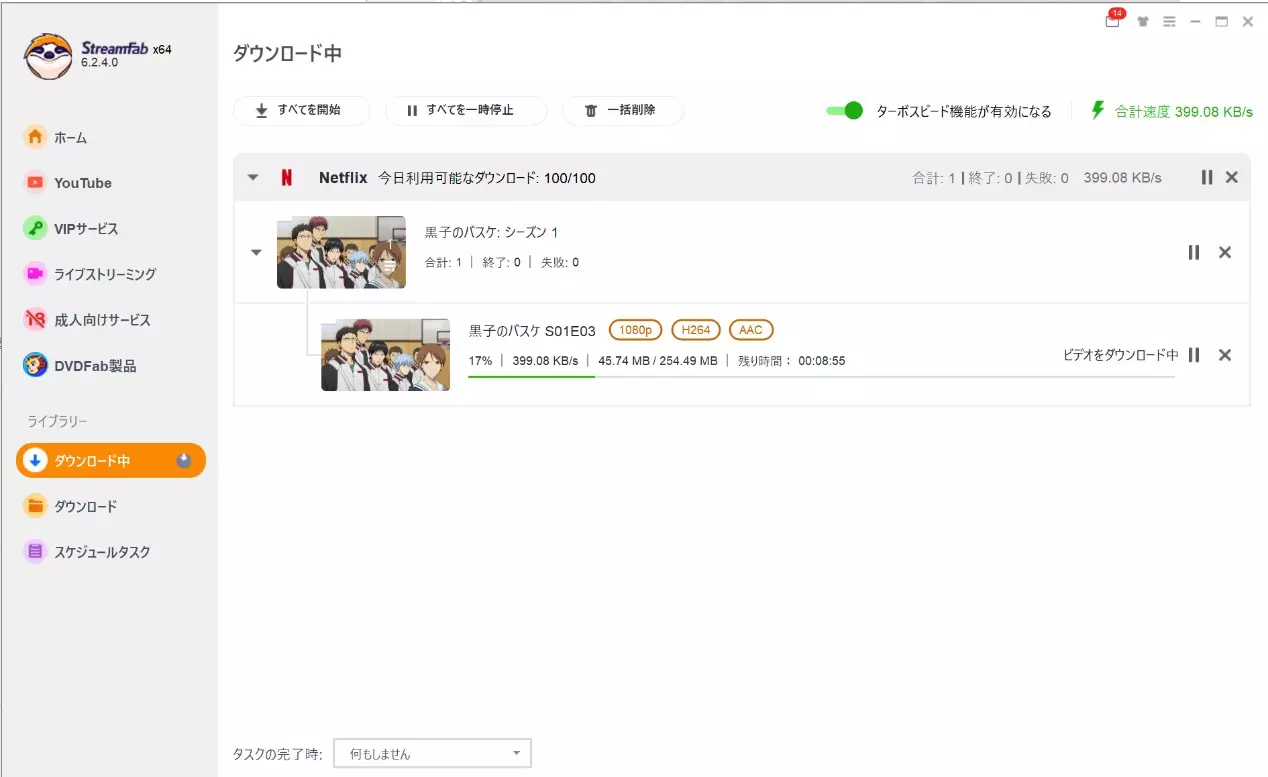
Task: Click the S01E03 download progress bar
Action: (x=821, y=377)
